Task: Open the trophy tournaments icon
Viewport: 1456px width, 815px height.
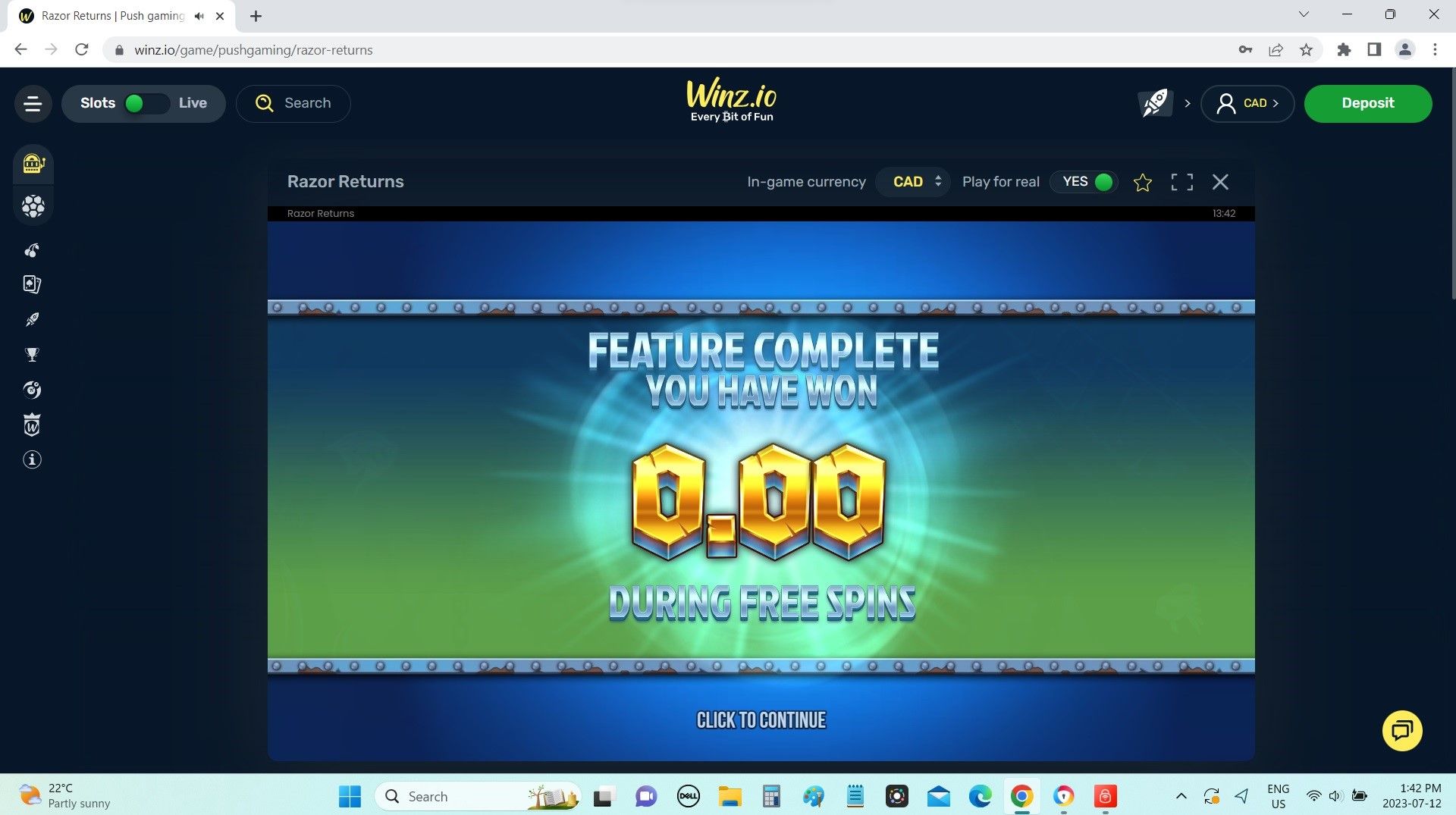Action: click(32, 354)
